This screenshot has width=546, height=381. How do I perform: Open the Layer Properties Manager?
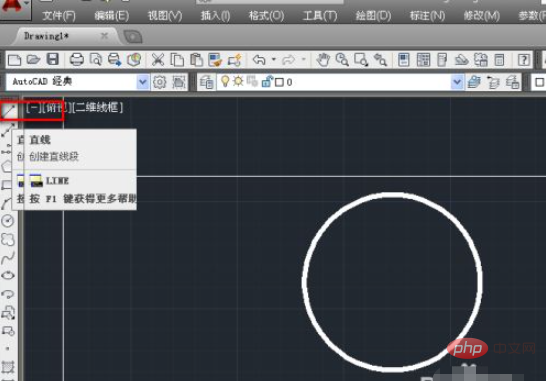pos(206,82)
